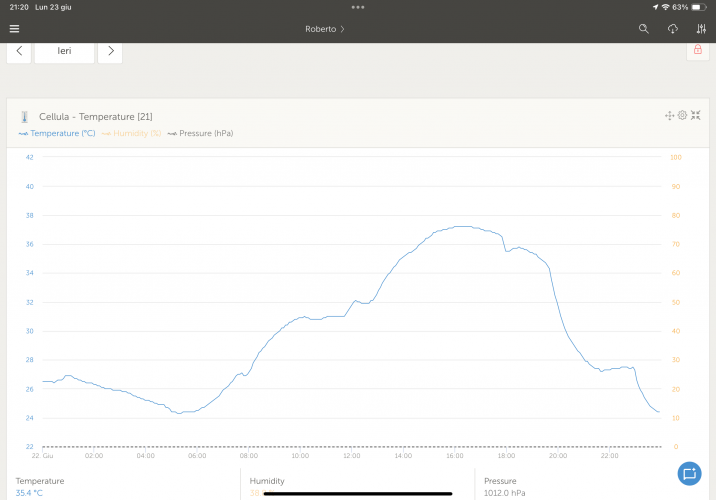Tap the Temperature 35.4 °C reading
The image size is (716, 500).
point(29,492)
